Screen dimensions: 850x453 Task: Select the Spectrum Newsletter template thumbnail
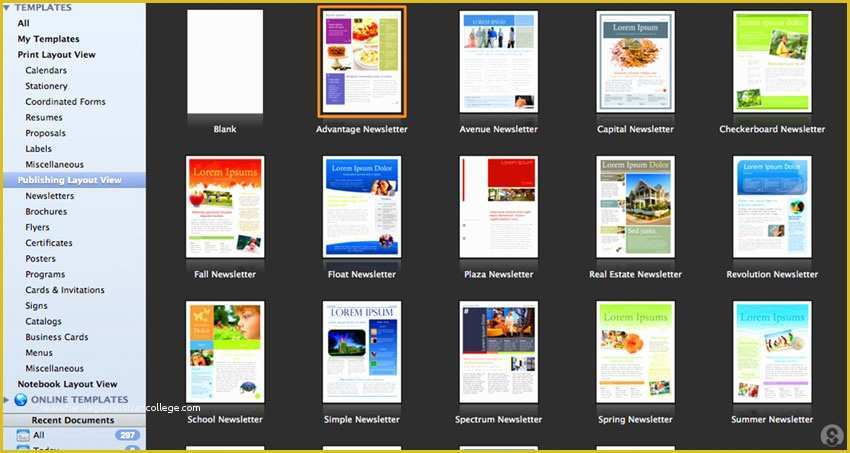pyautogui.click(x=499, y=352)
